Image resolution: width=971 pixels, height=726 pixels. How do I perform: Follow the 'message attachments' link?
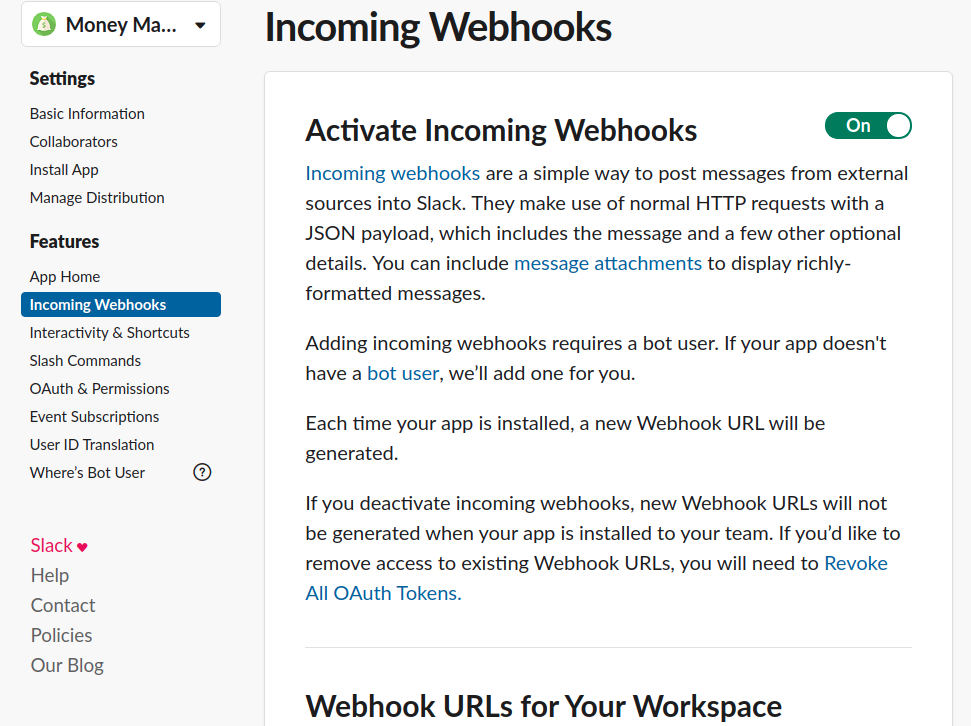[x=608, y=264]
